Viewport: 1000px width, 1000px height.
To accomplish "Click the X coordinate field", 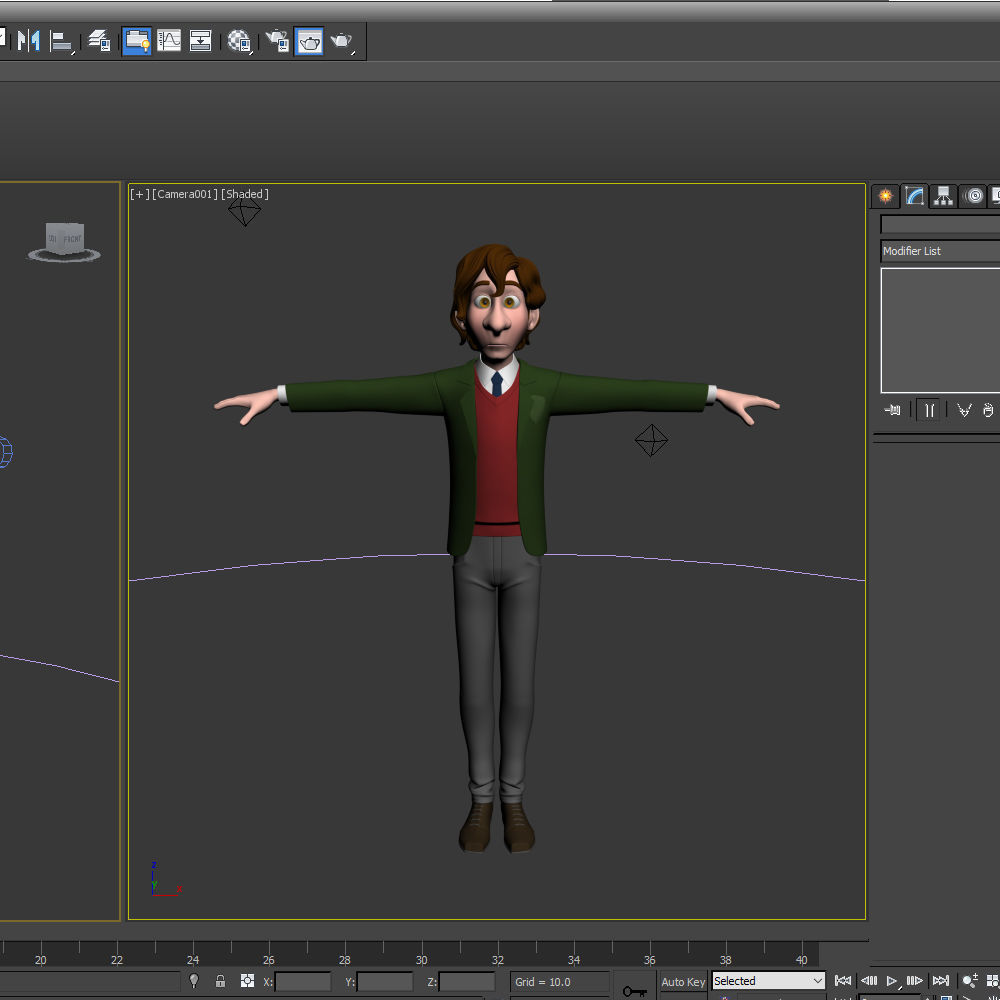I will click(303, 982).
